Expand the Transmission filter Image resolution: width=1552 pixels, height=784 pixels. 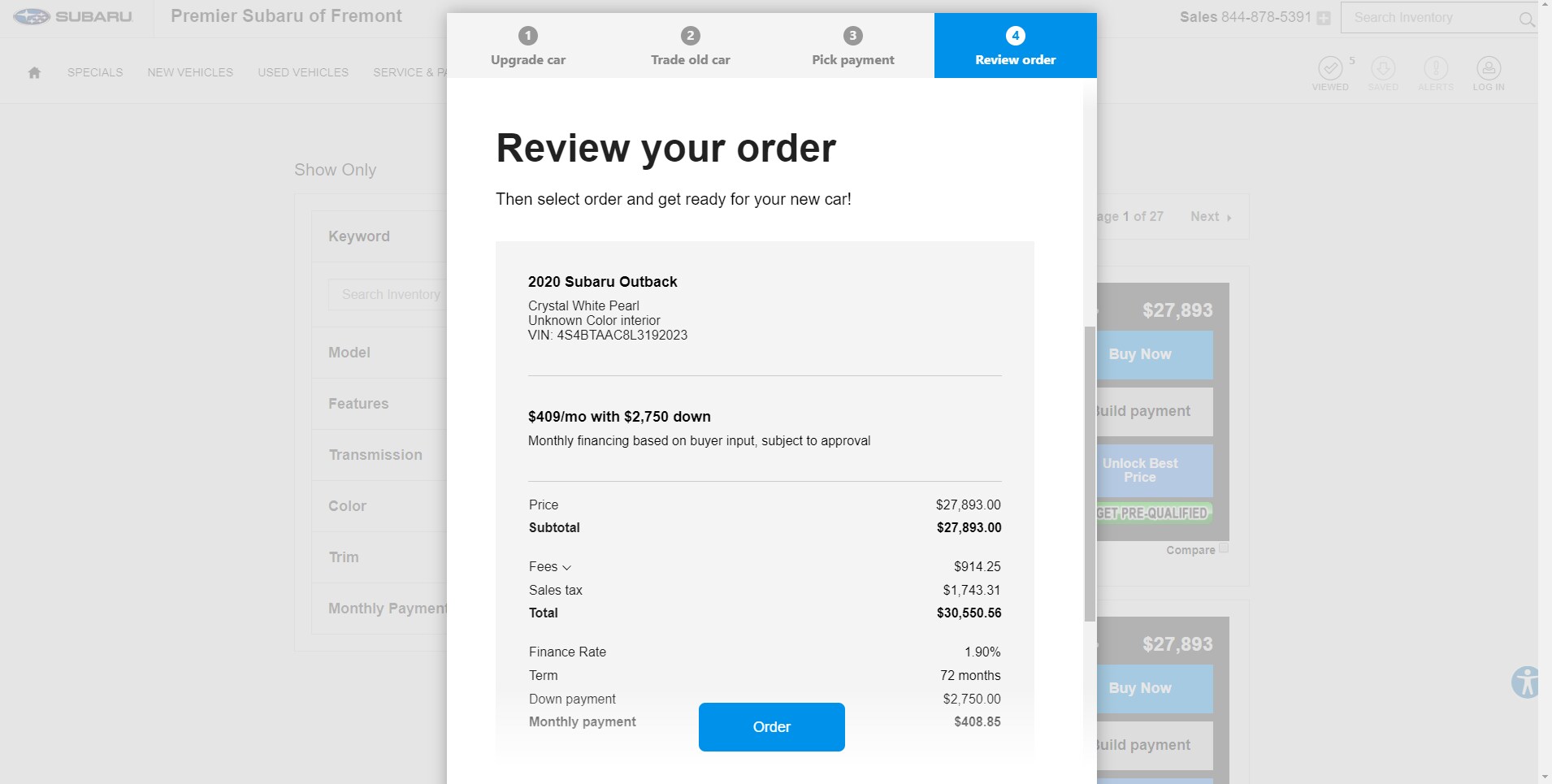[379, 455]
